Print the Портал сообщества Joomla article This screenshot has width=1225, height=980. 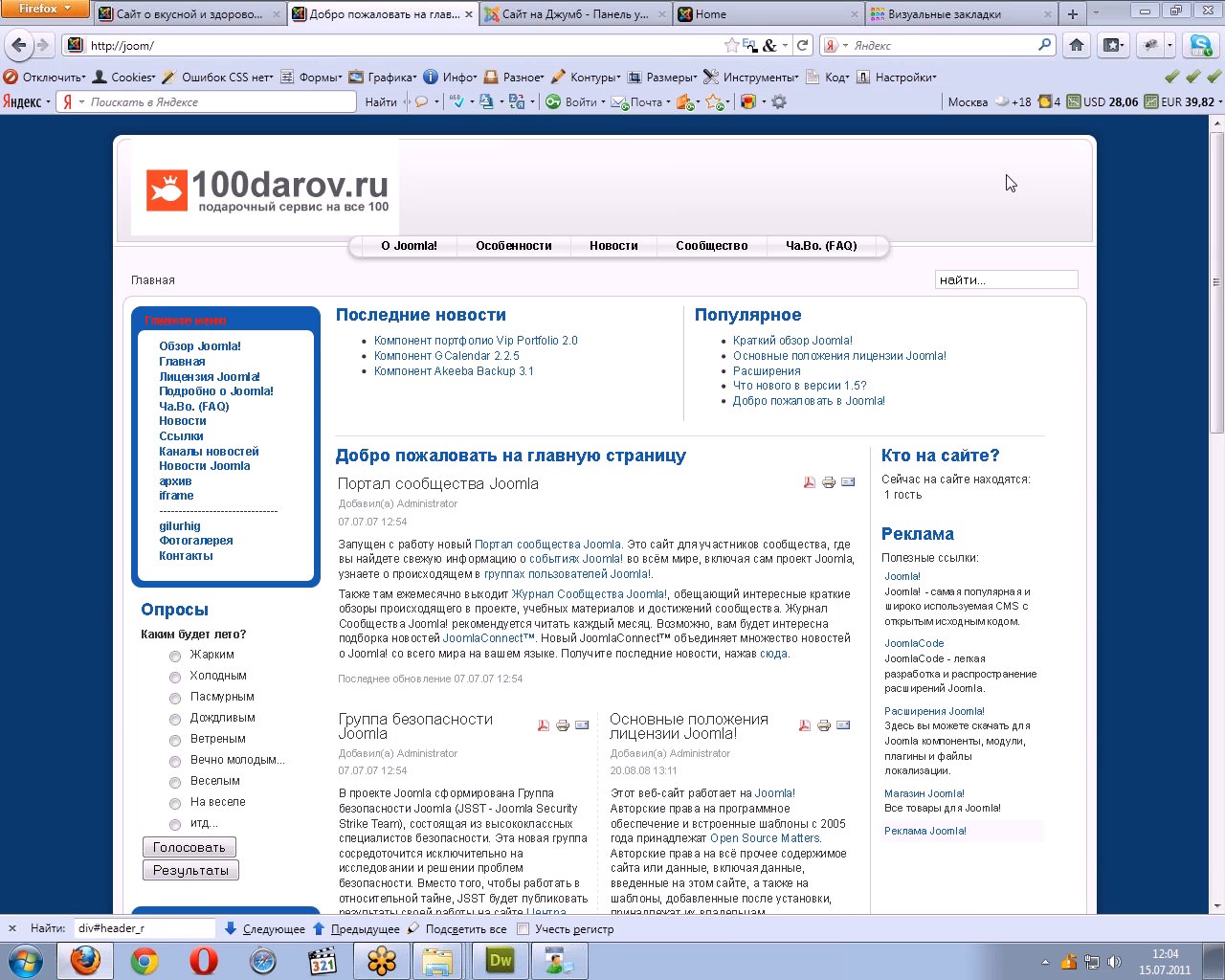[829, 482]
